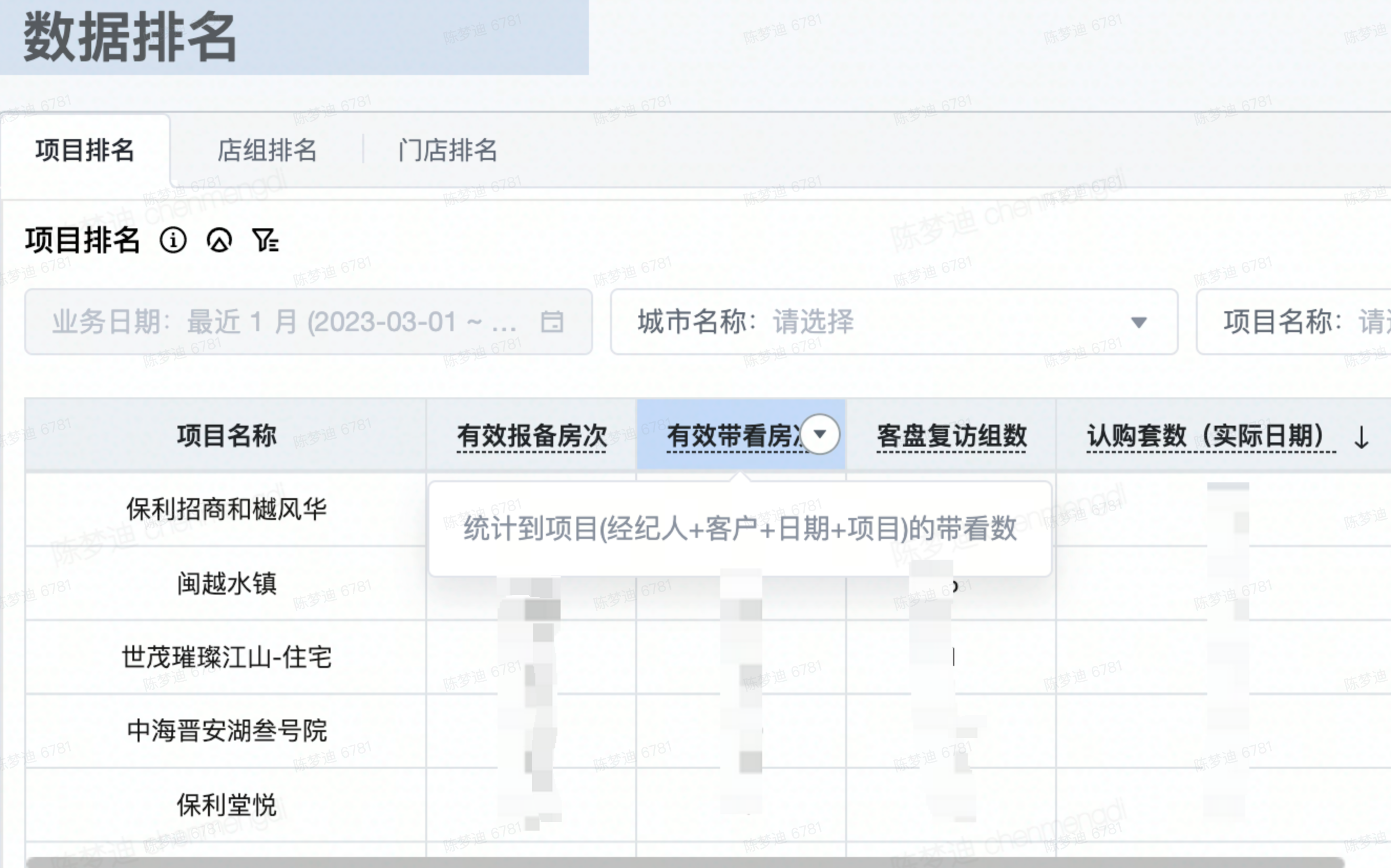This screenshot has height=868, width=1391.
Task: Open circular dropdown on 有效带看房次 header
Action: click(x=820, y=434)
